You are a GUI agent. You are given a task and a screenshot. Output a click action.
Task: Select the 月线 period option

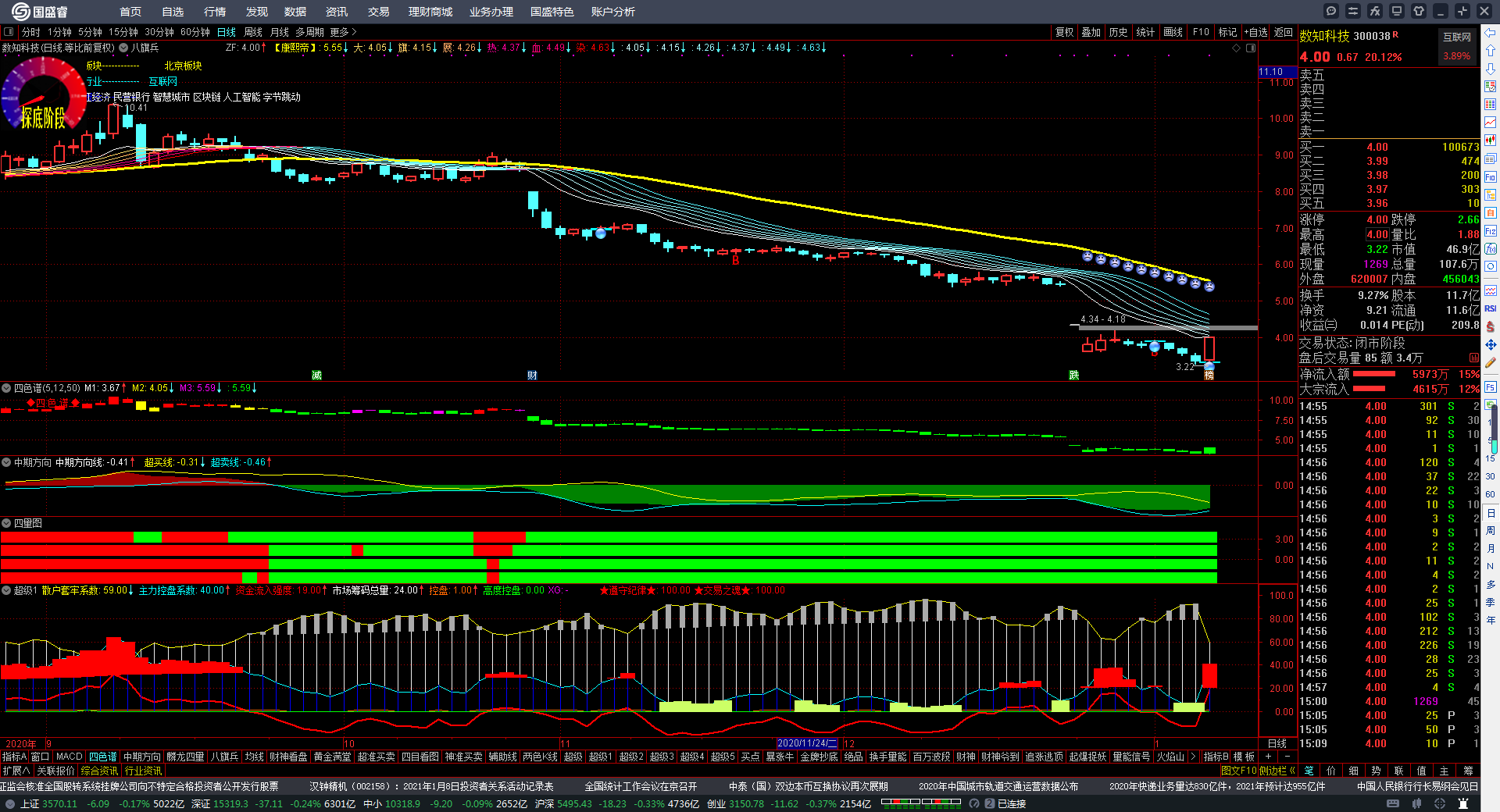point(279,32)
